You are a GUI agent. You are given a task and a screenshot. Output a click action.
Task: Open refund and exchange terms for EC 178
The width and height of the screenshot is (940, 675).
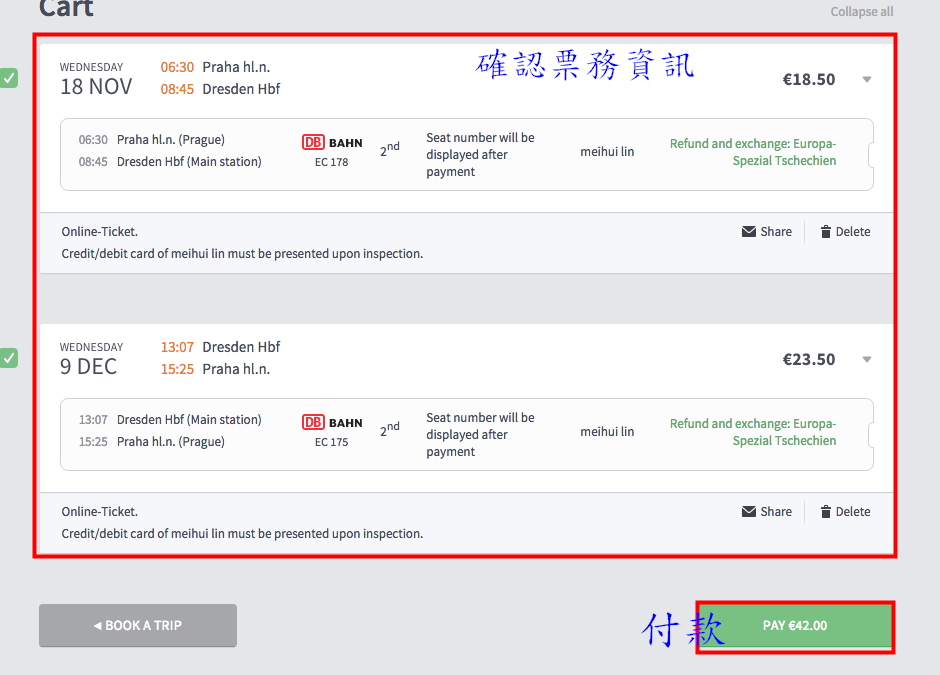pos(752,152)
